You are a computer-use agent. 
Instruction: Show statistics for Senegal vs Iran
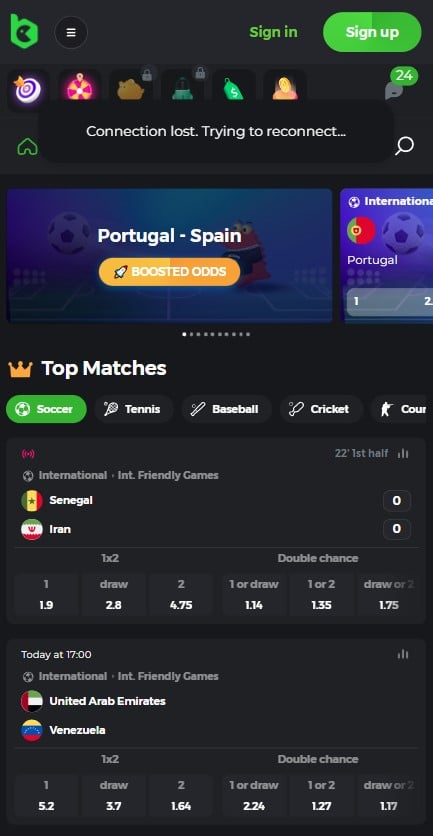[x=403, y=454]
